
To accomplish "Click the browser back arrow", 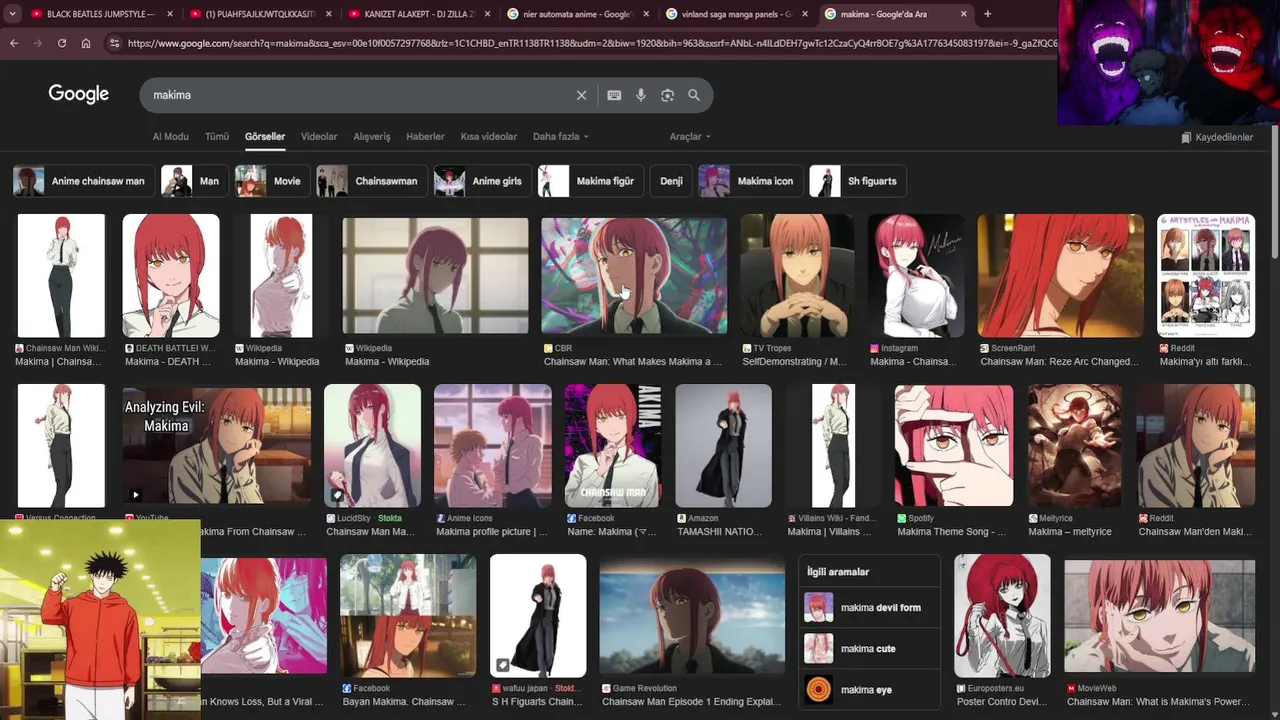I will (x=14, y=43).
